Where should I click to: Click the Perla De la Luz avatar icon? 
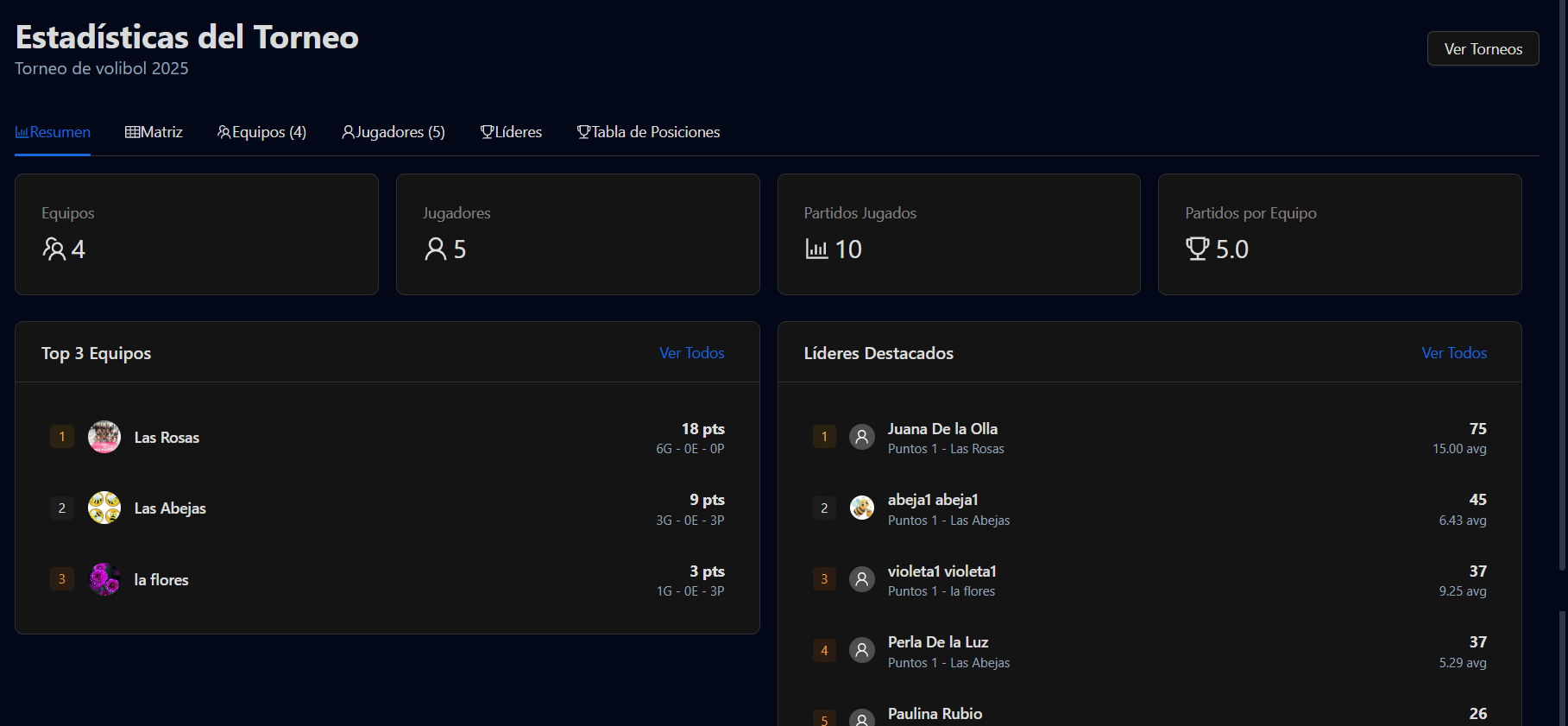[861, 650]
